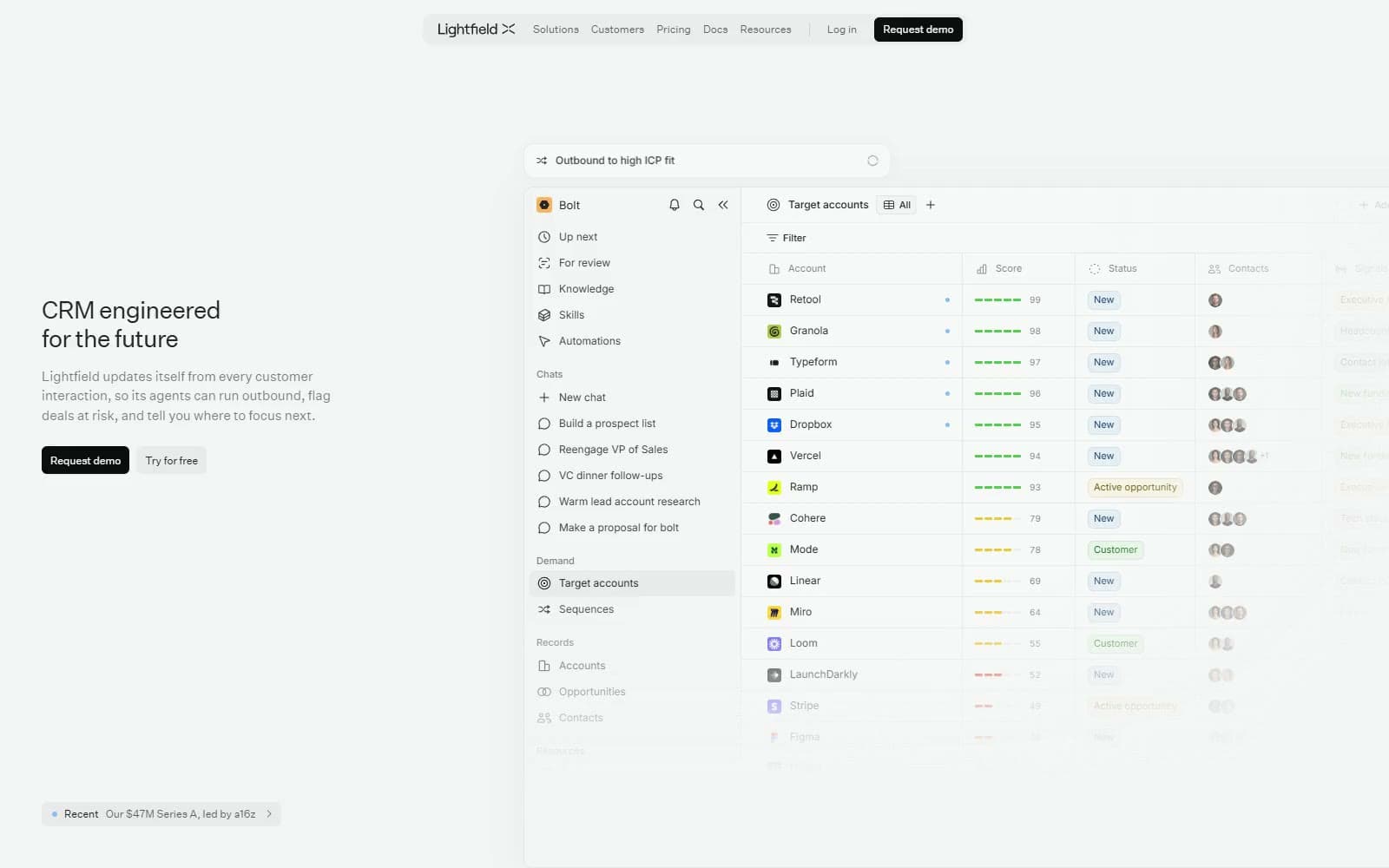This screenshot has width=1389, height=868.
Task: Open the VC dinner follow-ups chat
Action: [x=632, y=476]
